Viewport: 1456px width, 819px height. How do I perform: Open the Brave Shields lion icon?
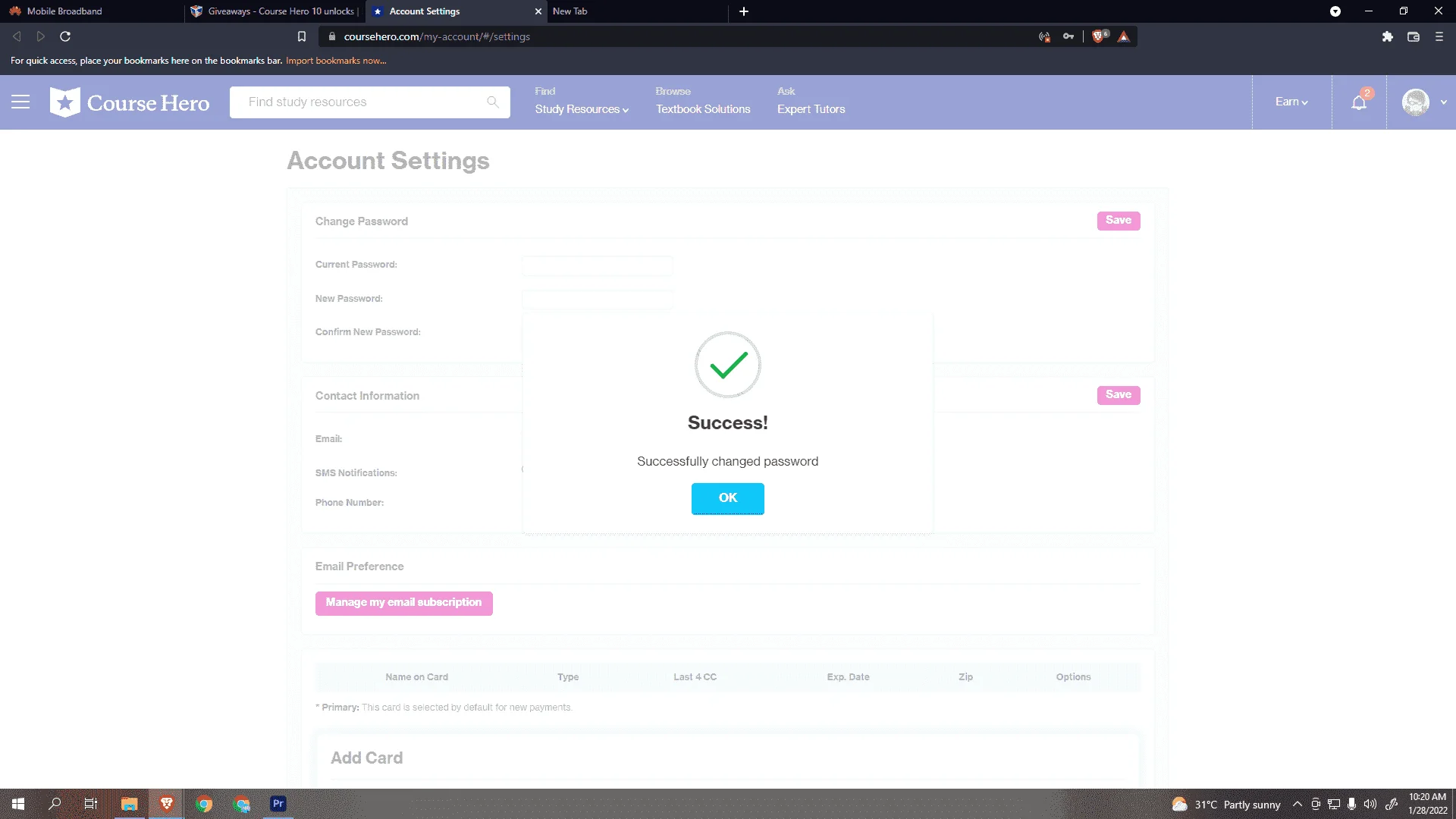tap(1099, 36)
